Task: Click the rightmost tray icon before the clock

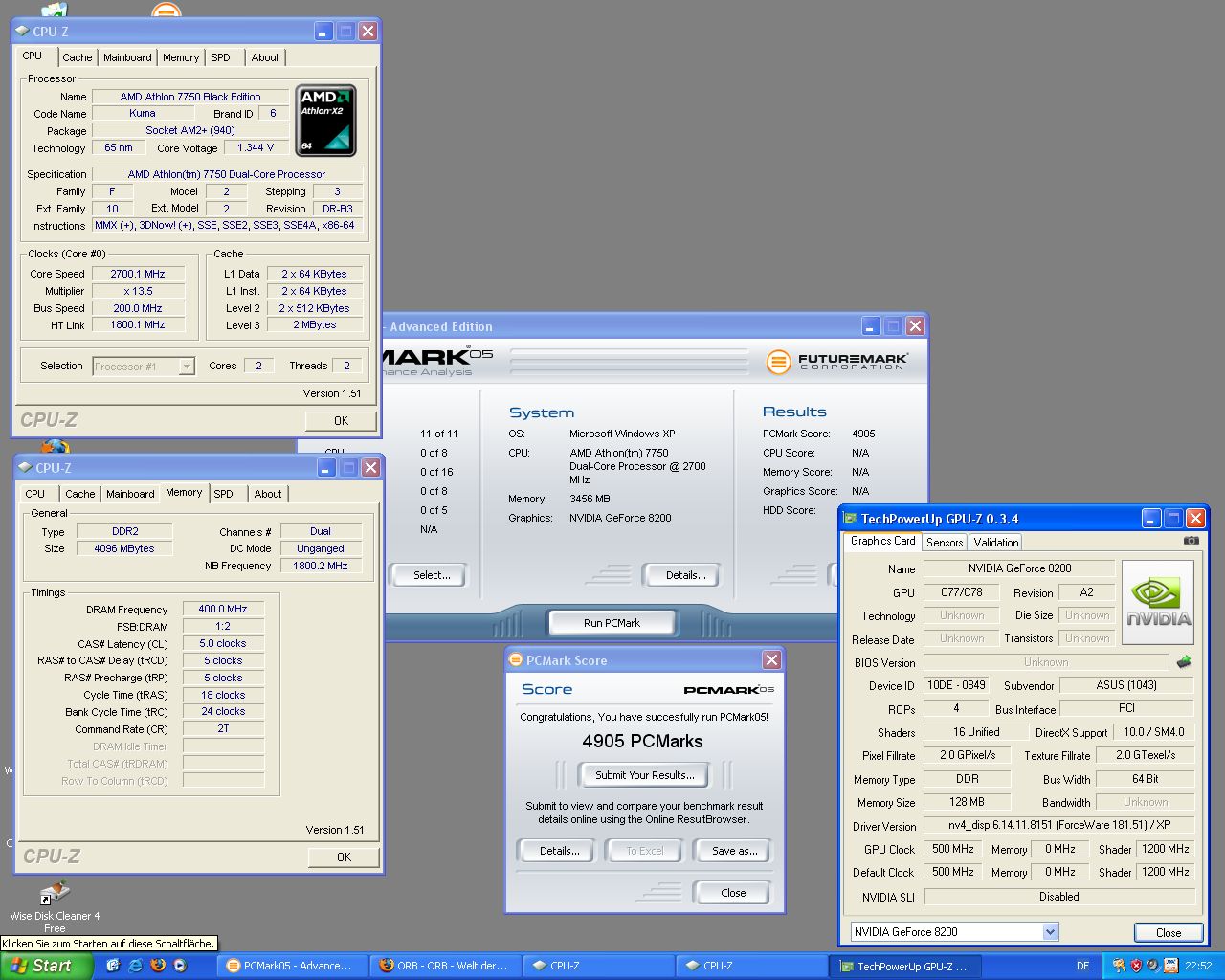Action: (x=1170, y=966)
